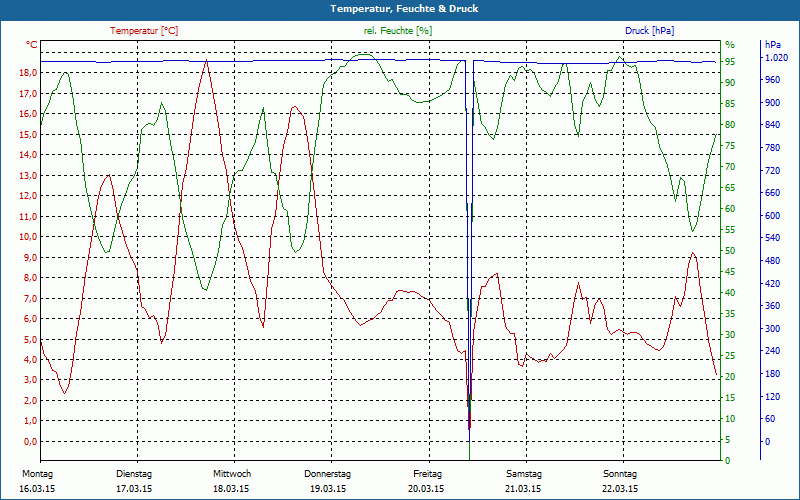Click the green '%' axis unit label
This screenshot has height=500, width=800.
pyautogui.click(x=730, y=45)
